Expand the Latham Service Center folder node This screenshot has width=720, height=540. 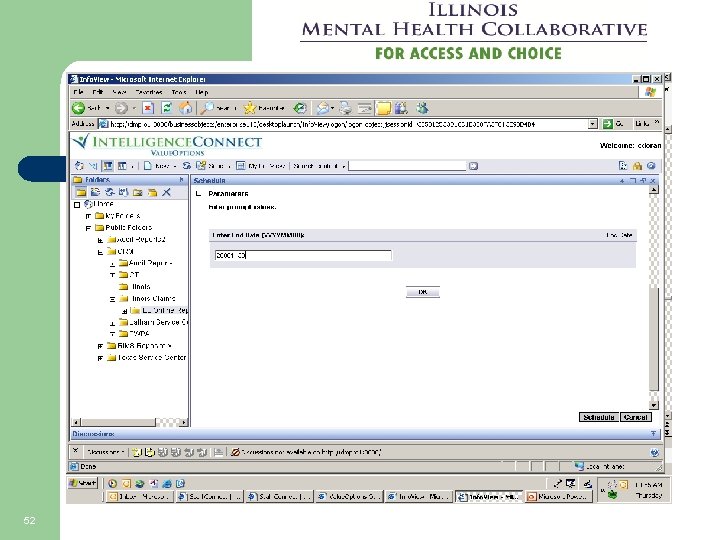pos(112,323)
